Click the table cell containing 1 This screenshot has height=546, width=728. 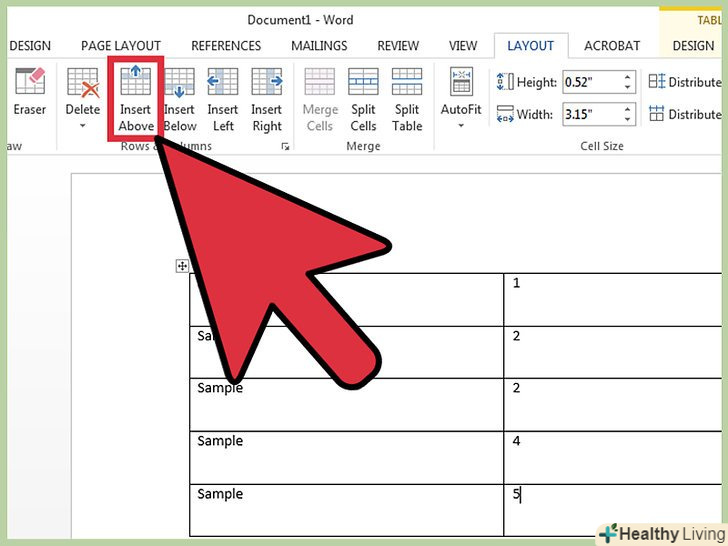(x=613, y=300)
